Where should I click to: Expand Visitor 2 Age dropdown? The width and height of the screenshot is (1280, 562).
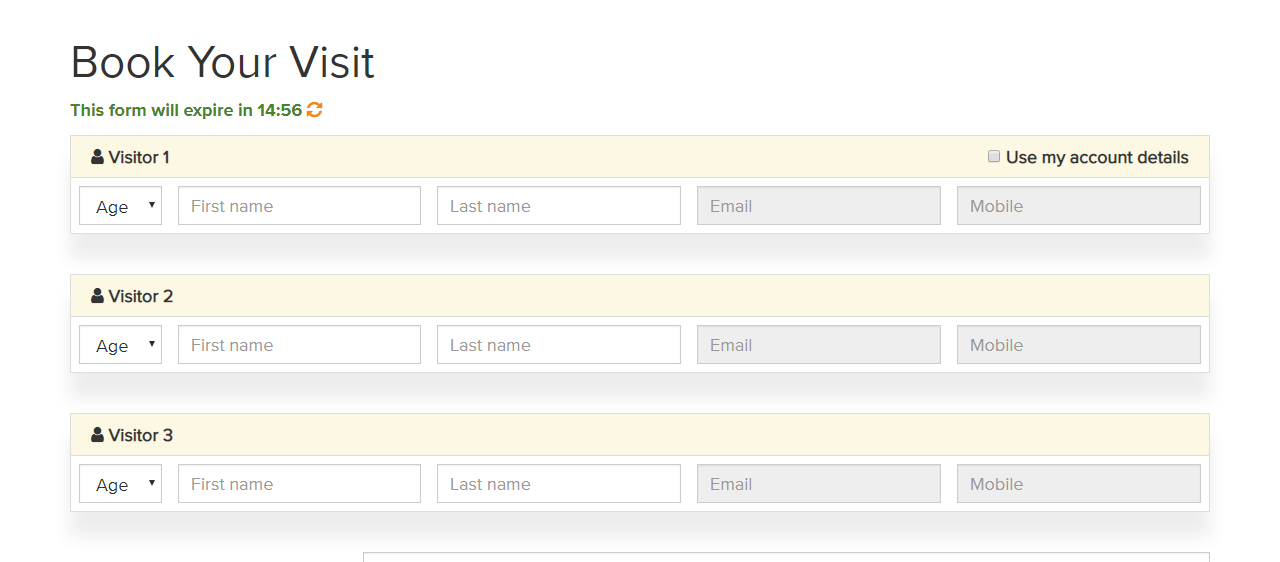point(120,345)
